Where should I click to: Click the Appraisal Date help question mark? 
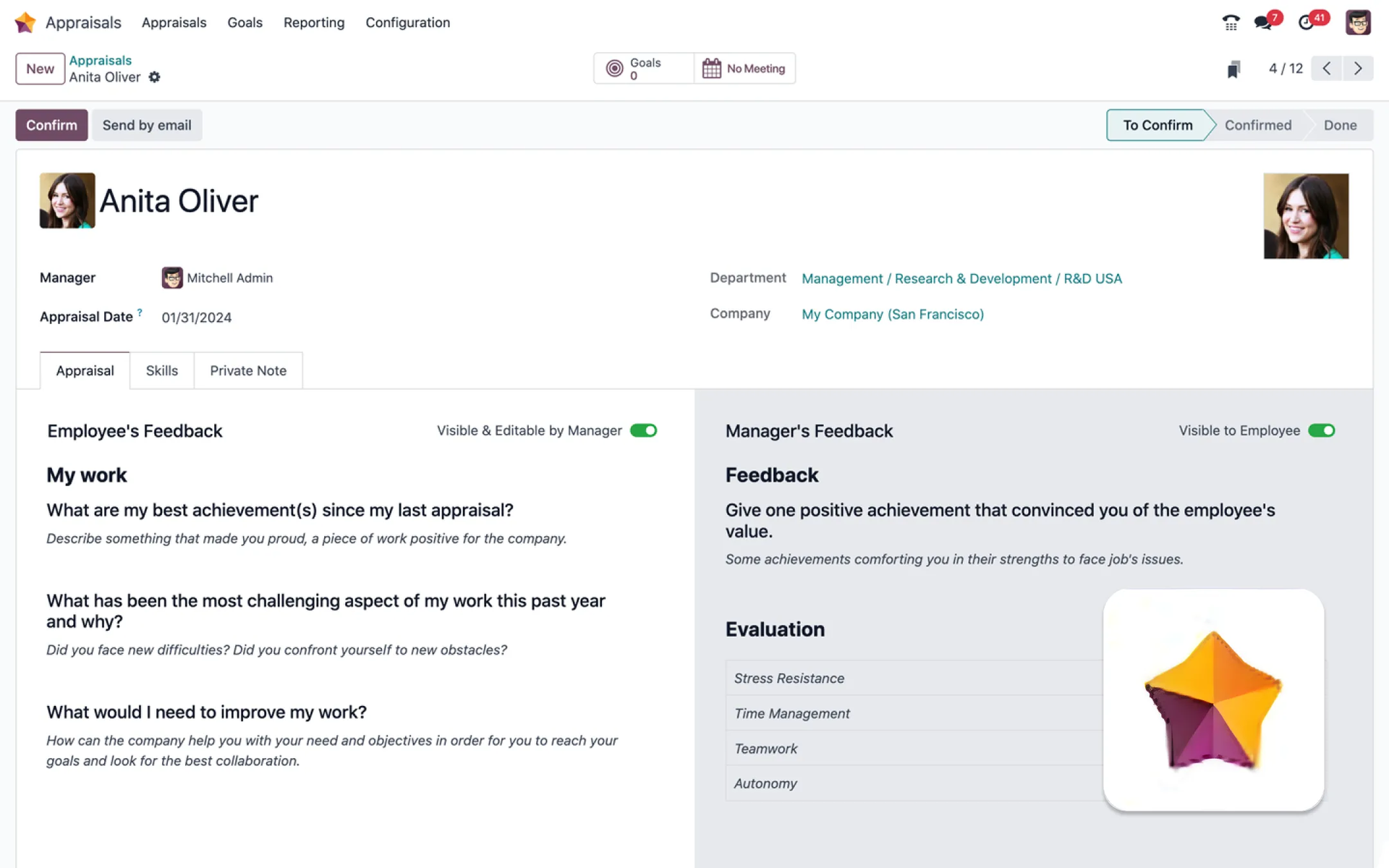140,312
